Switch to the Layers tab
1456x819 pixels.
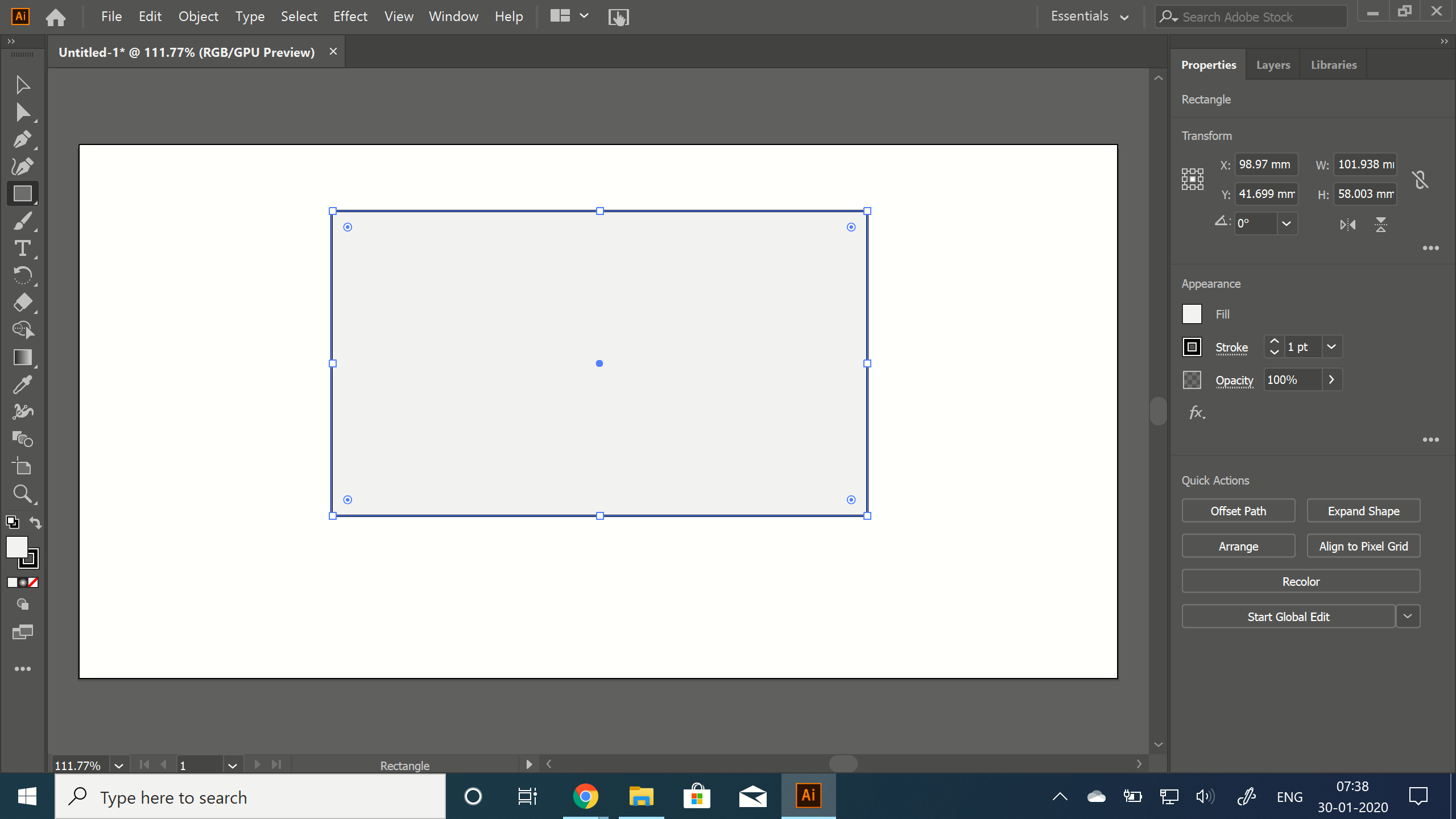(x=1272, y=64)
